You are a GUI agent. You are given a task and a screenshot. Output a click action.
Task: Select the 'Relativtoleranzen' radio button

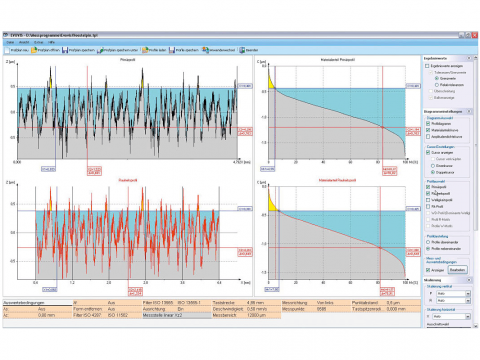tap(437, 85)
